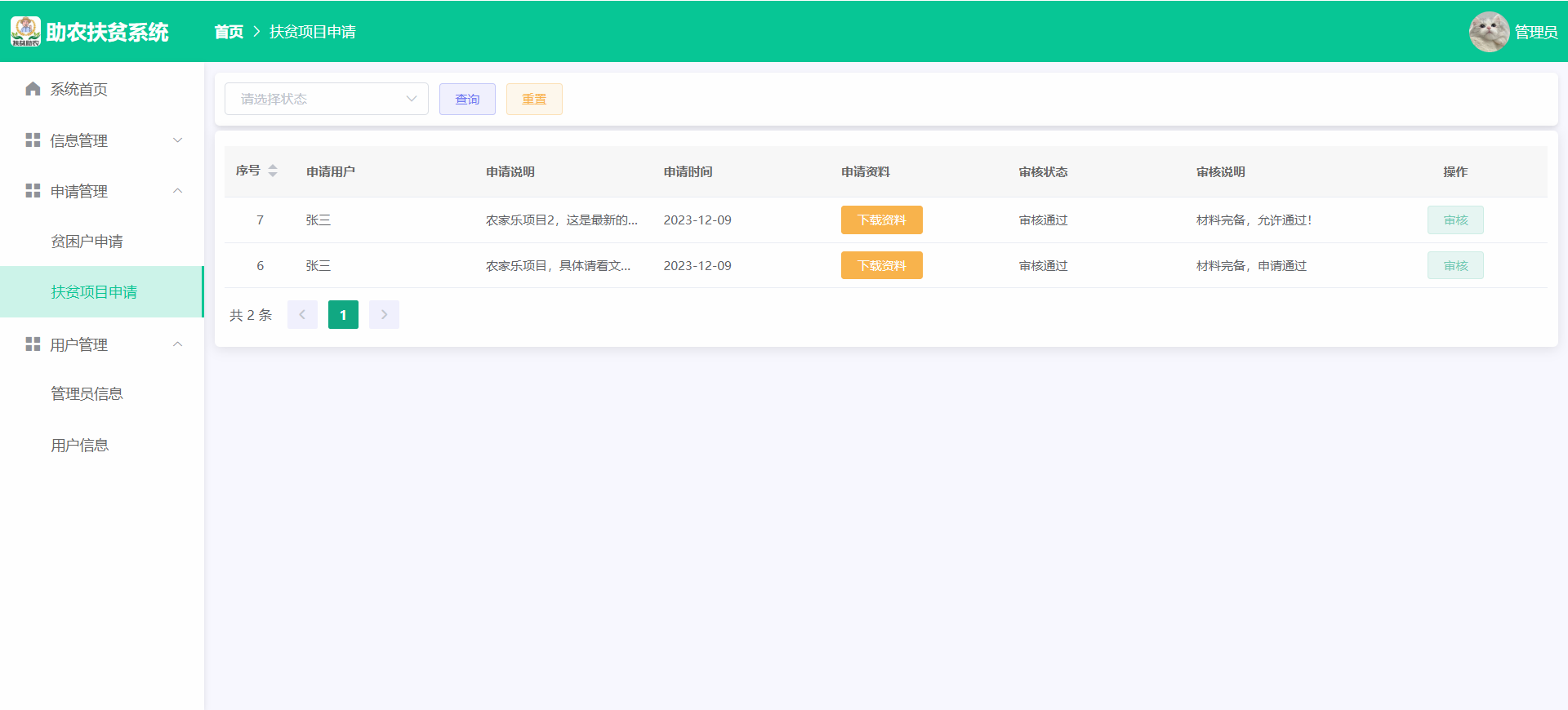
Task: Click the 扶贫项目申请 breadcrumb text
Action: point(313,32)
